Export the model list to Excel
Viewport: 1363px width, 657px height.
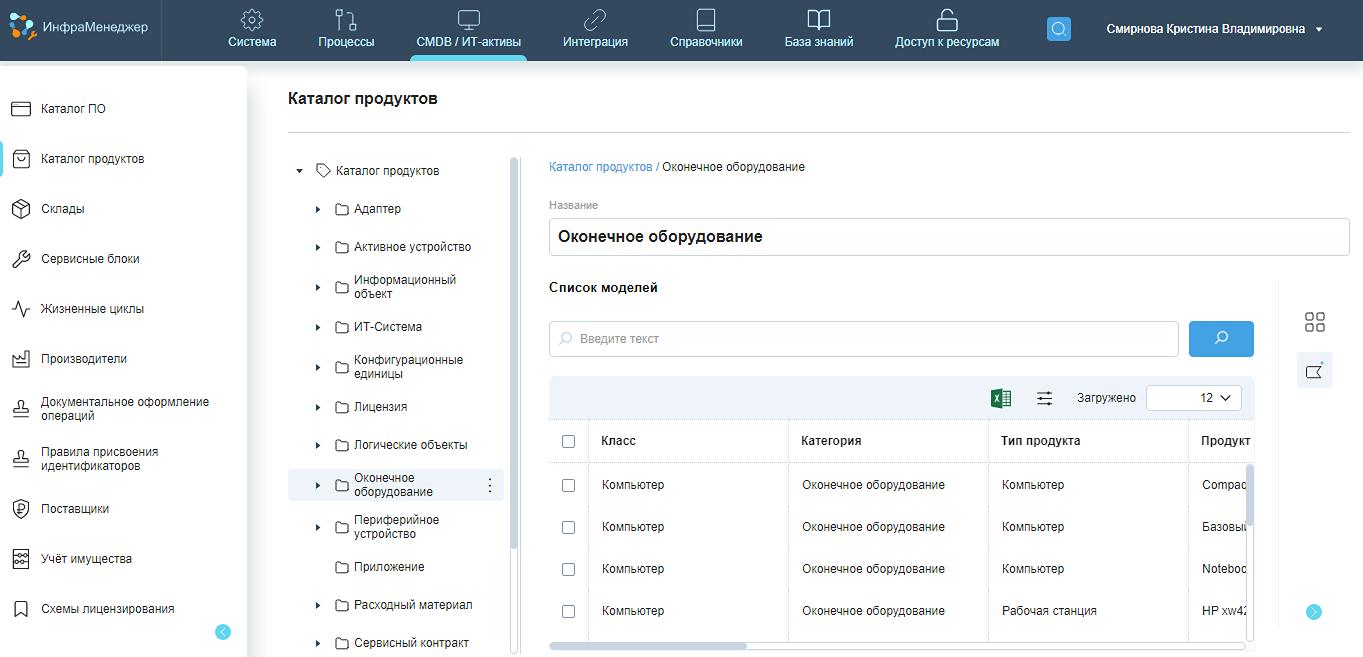point(999,397)
